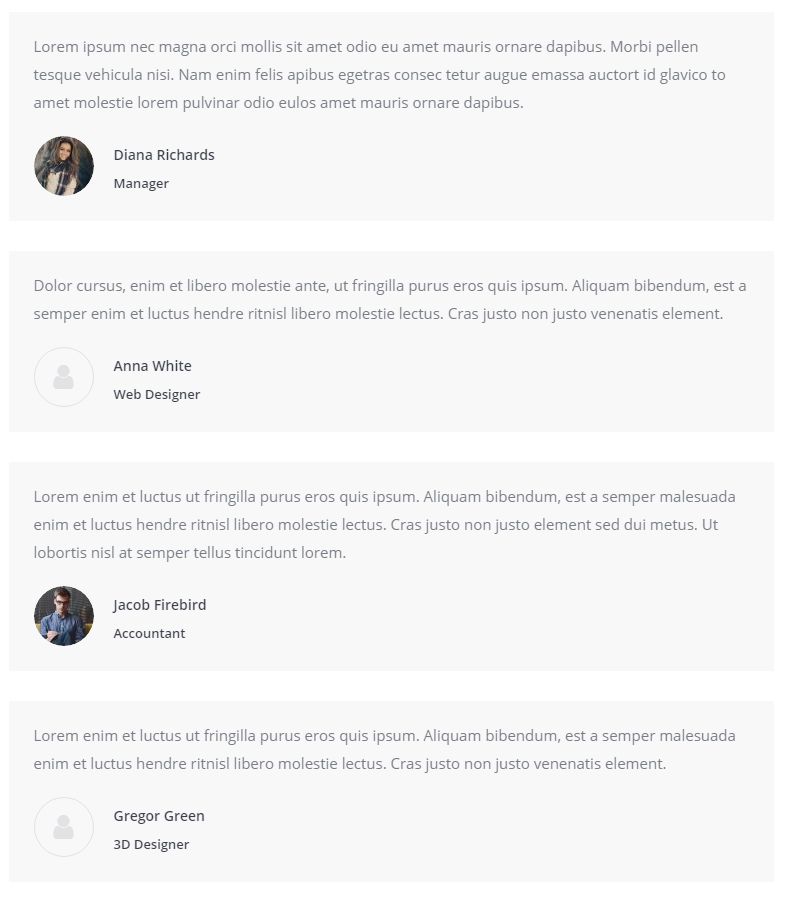The image size is (806, 904).
Task: Click the 3D Designer job title
Action: coord(151,845)
